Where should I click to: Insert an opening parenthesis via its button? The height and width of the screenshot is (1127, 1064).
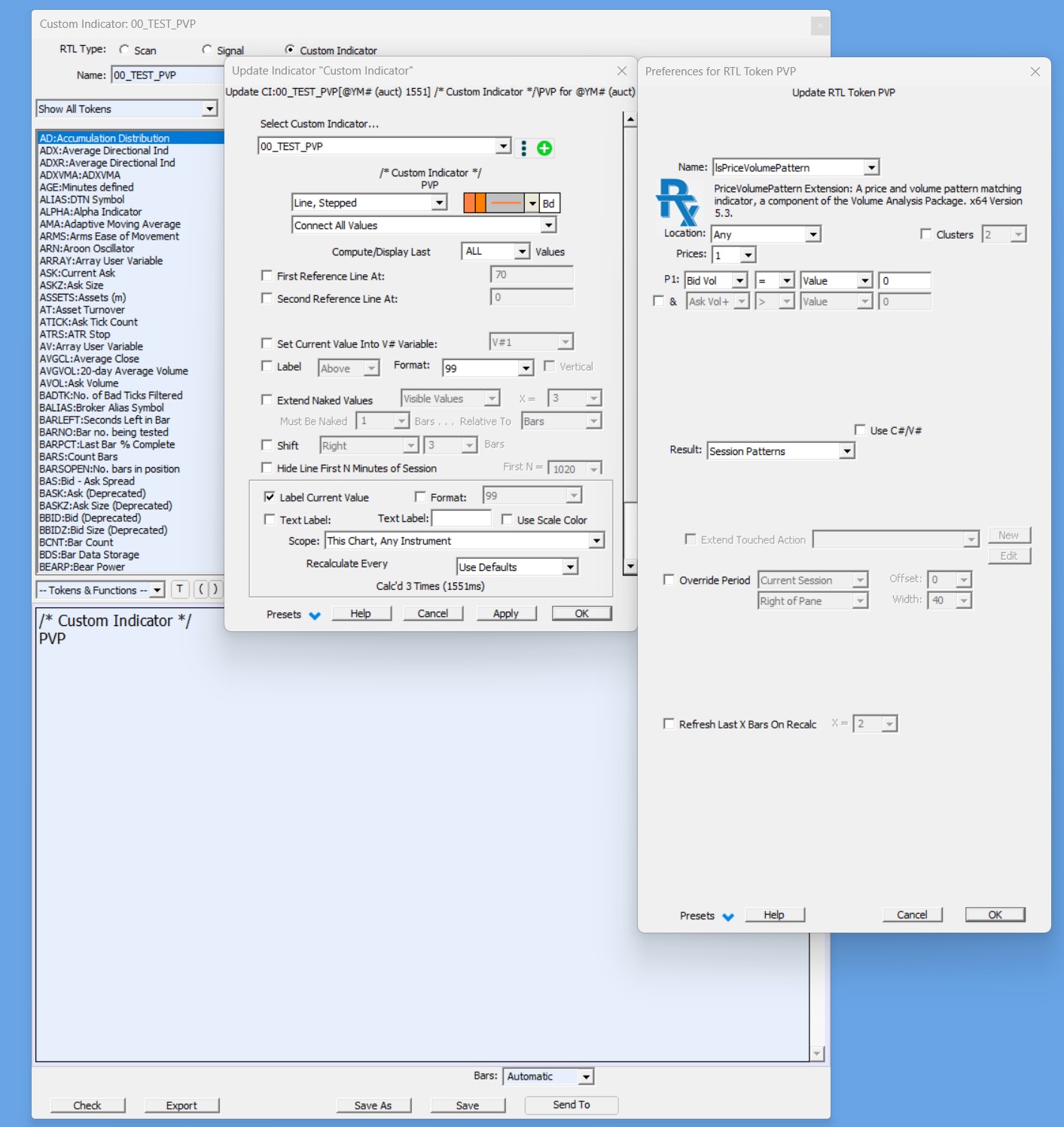[201, 589]
